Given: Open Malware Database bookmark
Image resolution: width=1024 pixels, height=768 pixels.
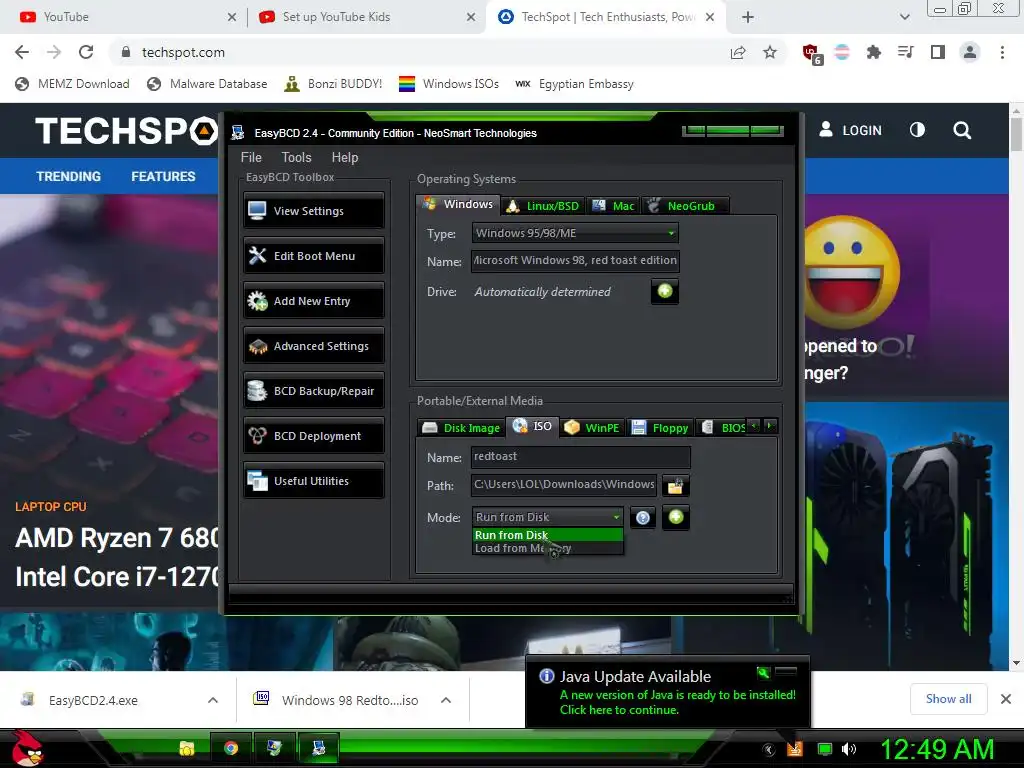Looking at the screenshot, I should pos(207,84).
